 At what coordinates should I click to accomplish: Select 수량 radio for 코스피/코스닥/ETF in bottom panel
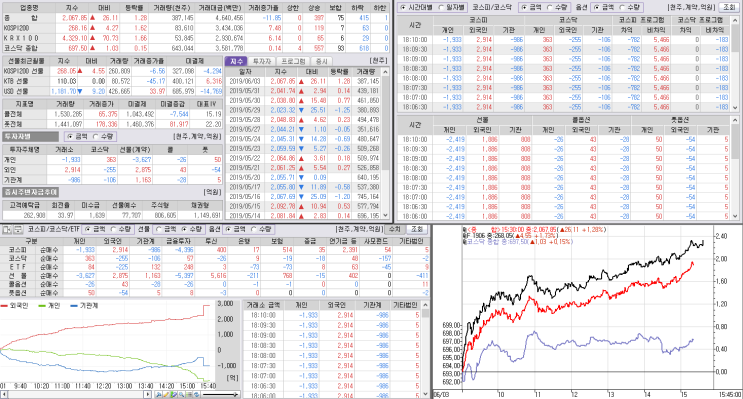pos(114,229)
